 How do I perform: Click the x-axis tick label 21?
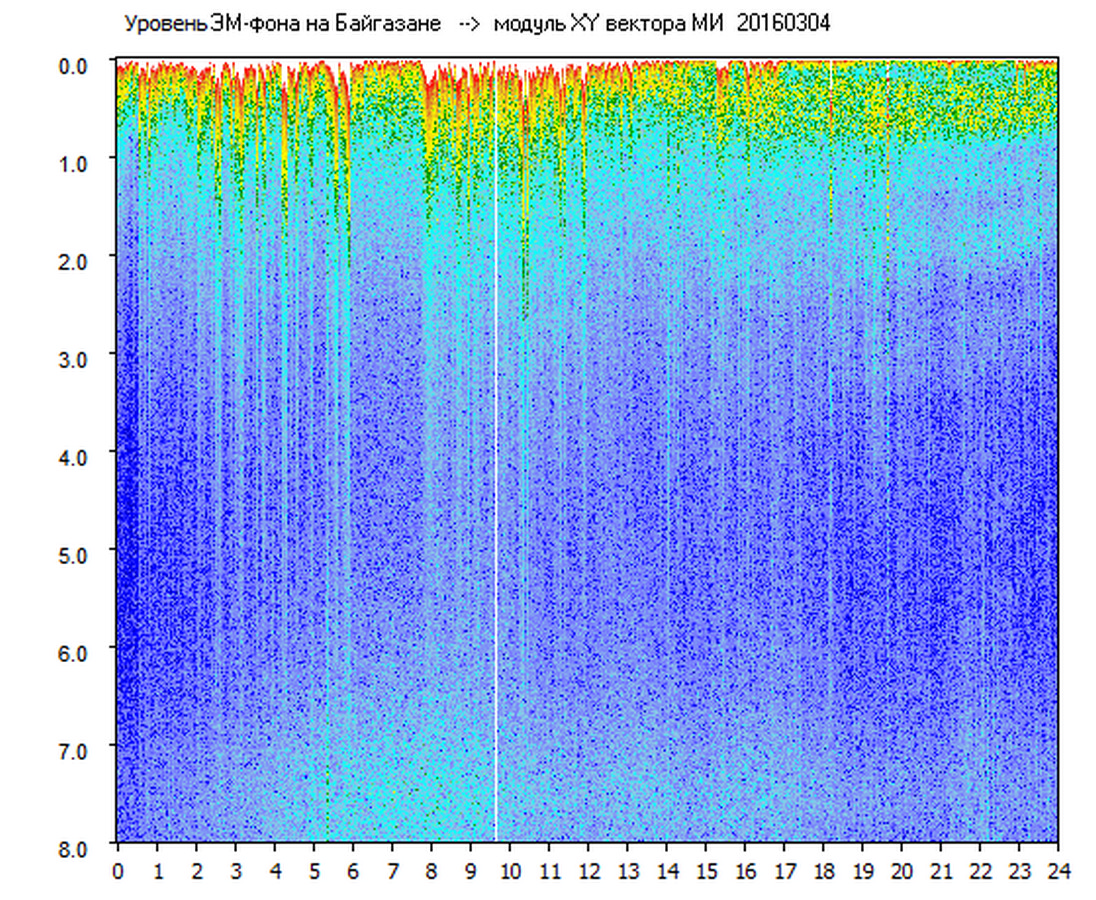click(941, 872)
